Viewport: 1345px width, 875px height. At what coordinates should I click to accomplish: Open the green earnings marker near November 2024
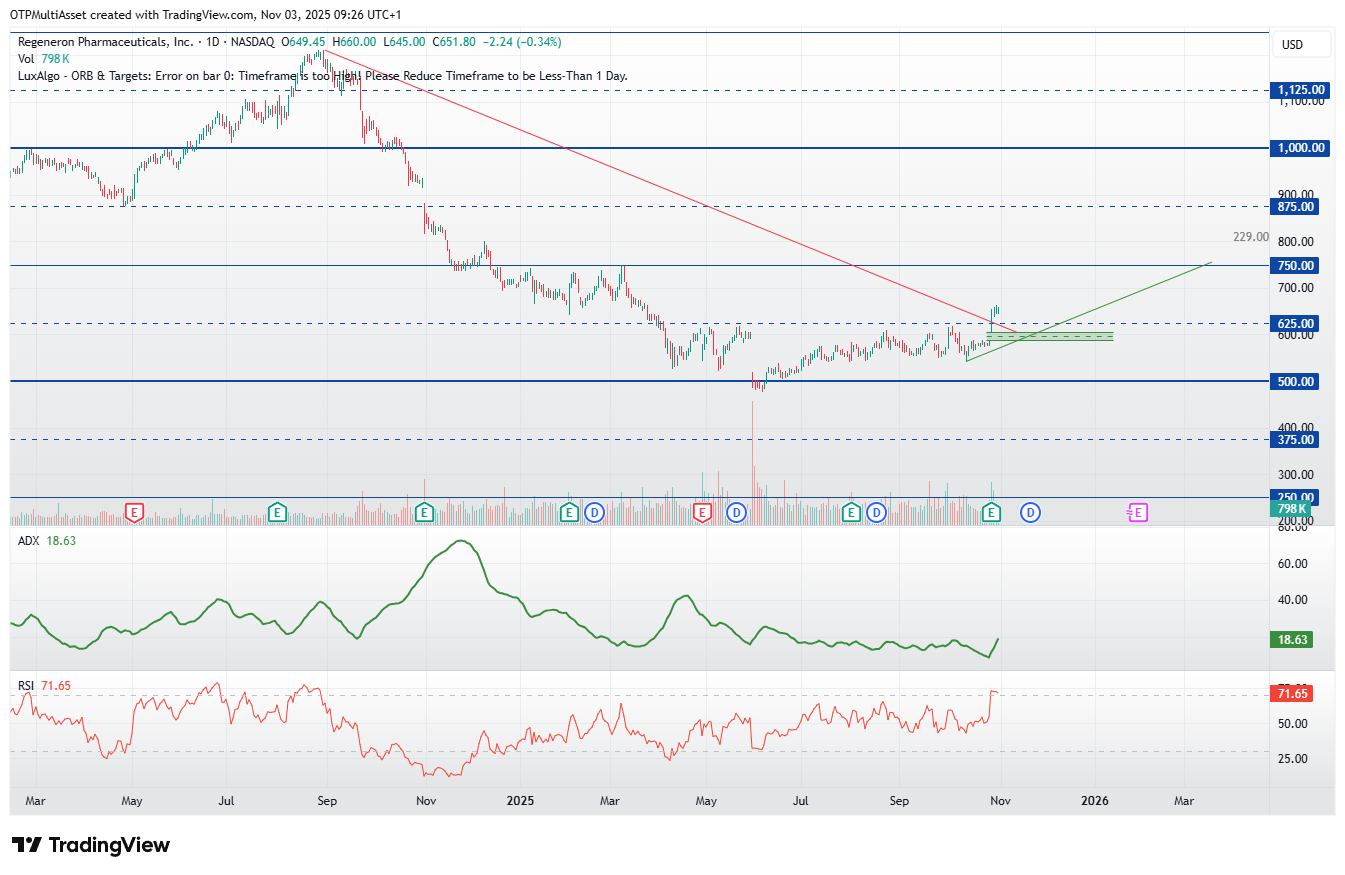pyautogui.click(x=424, y=513)
